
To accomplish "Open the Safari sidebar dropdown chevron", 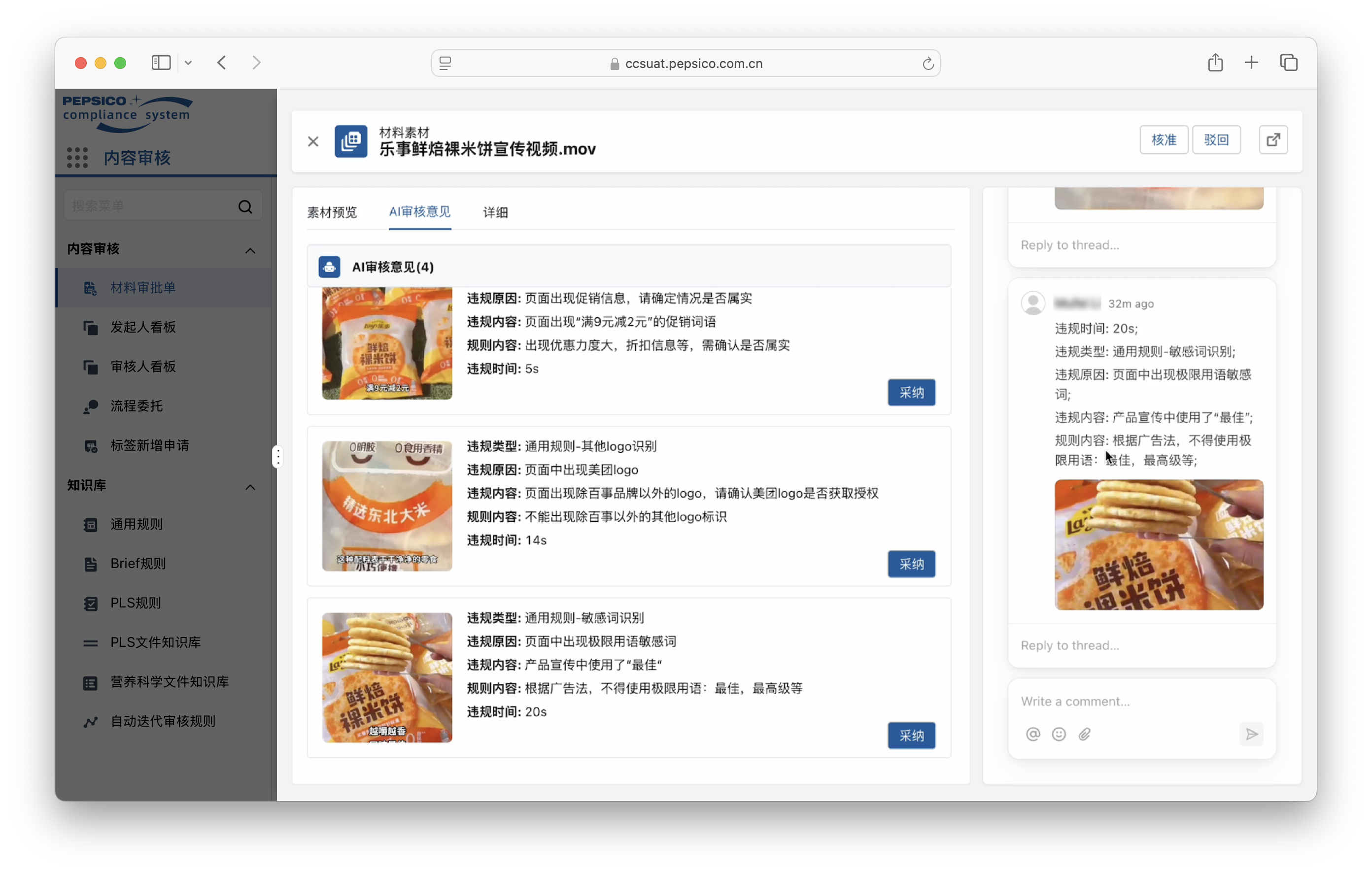I will [x=188, y=63].
